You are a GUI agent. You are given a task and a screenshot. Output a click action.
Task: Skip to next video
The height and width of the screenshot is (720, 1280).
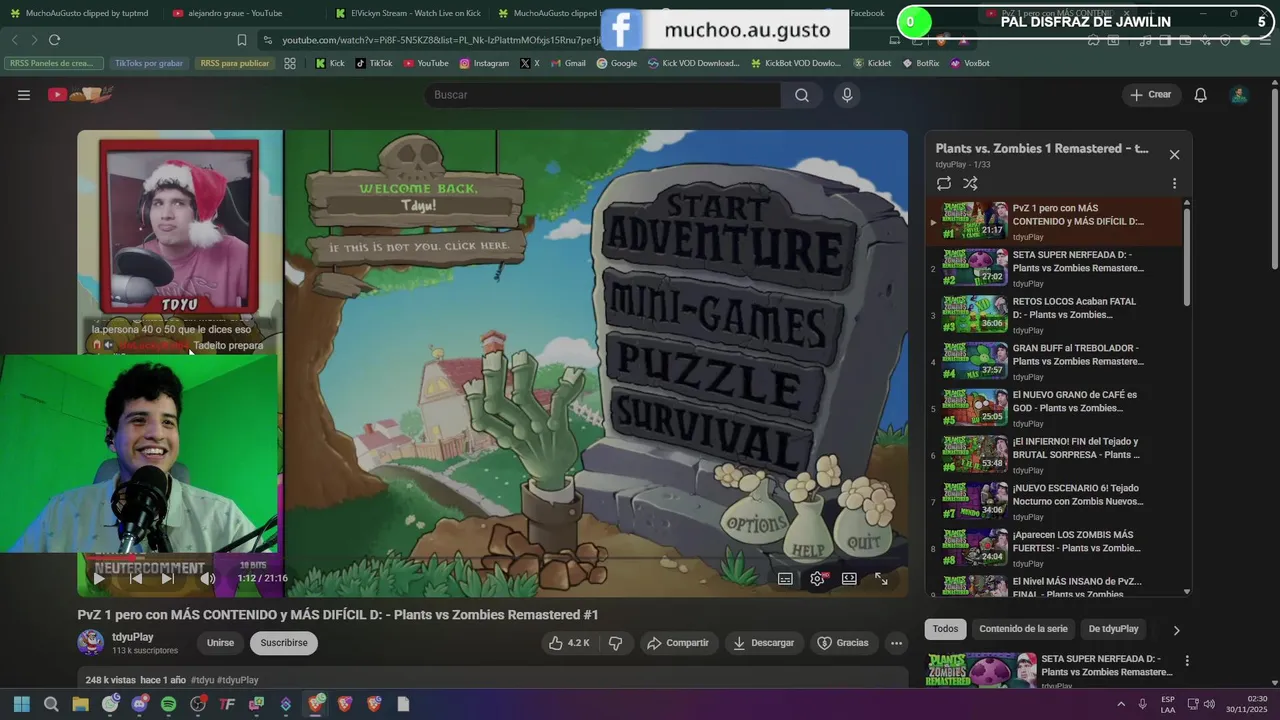[x=168, y=578]
